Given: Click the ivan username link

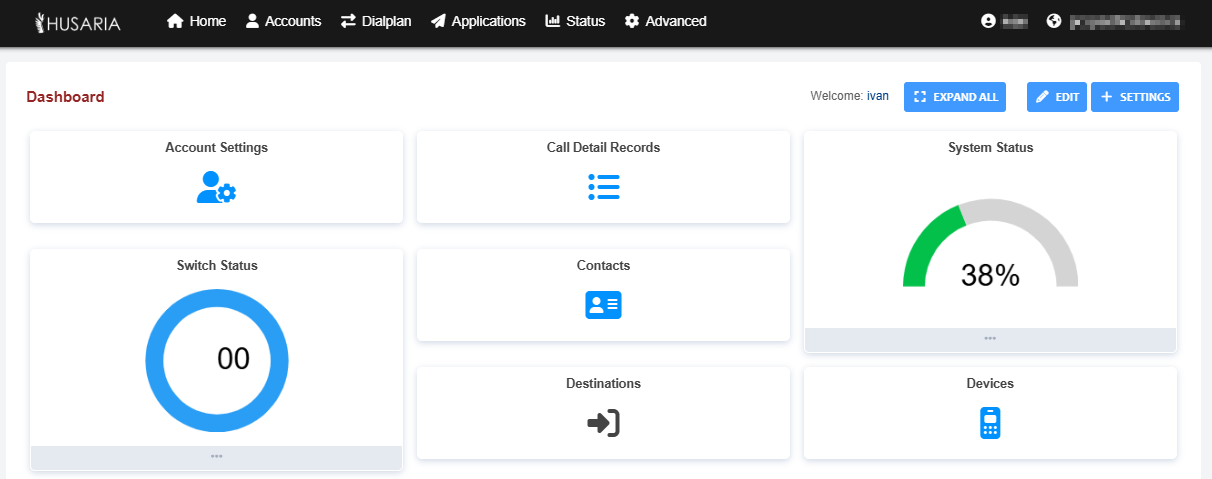Looking at the screenshot, I should pos(878,97).
